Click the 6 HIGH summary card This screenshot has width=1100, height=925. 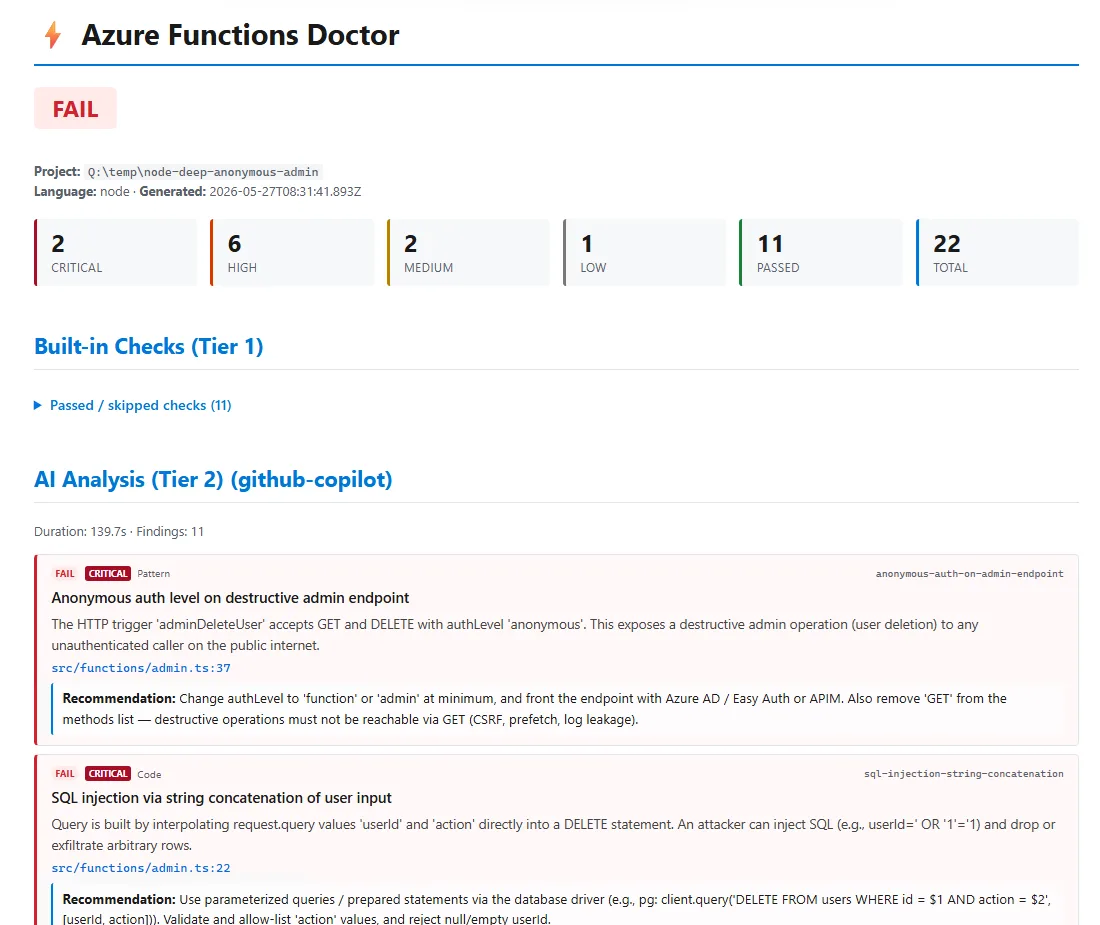[292, 252]
